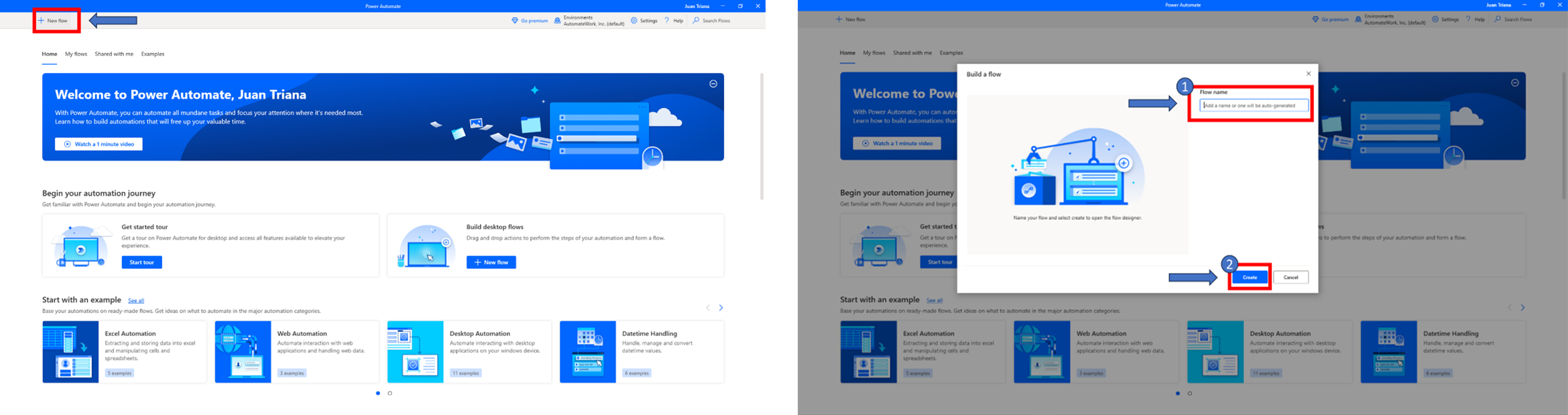This screenshot has width=1568, height=415.
Task: Click Cancel in Build a flow dialog
Action: (x=1291, y=278)
